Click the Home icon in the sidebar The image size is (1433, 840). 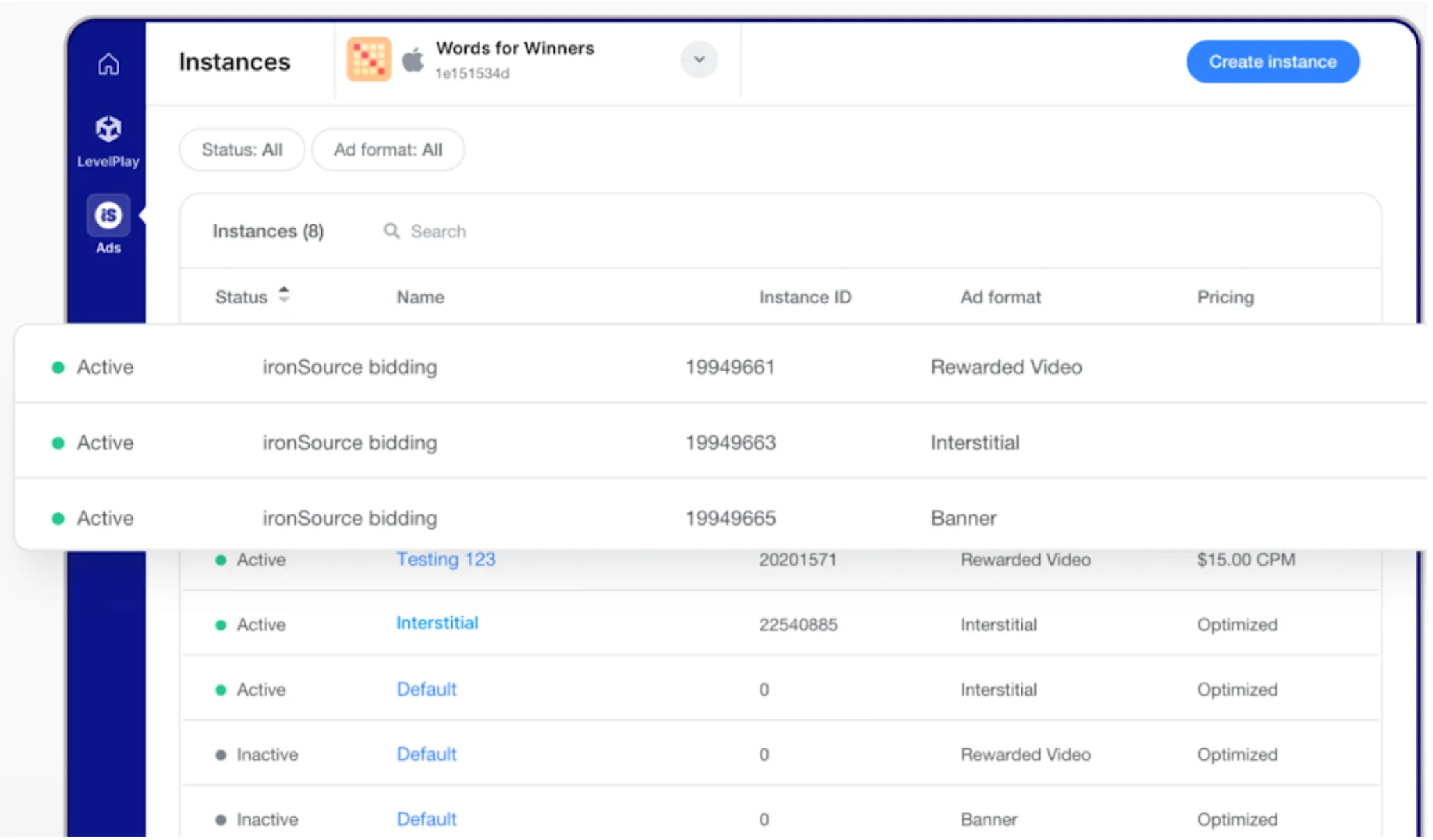coord(108,64)
